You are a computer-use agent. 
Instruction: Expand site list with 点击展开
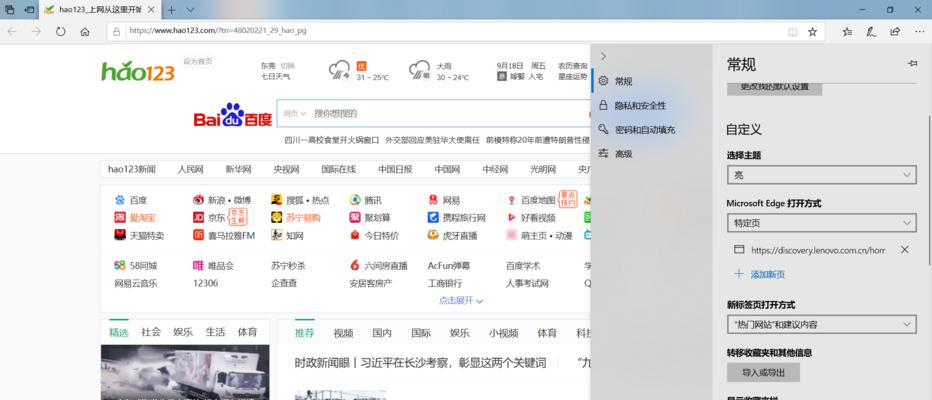pyautogui.click(x=461, y=301)
